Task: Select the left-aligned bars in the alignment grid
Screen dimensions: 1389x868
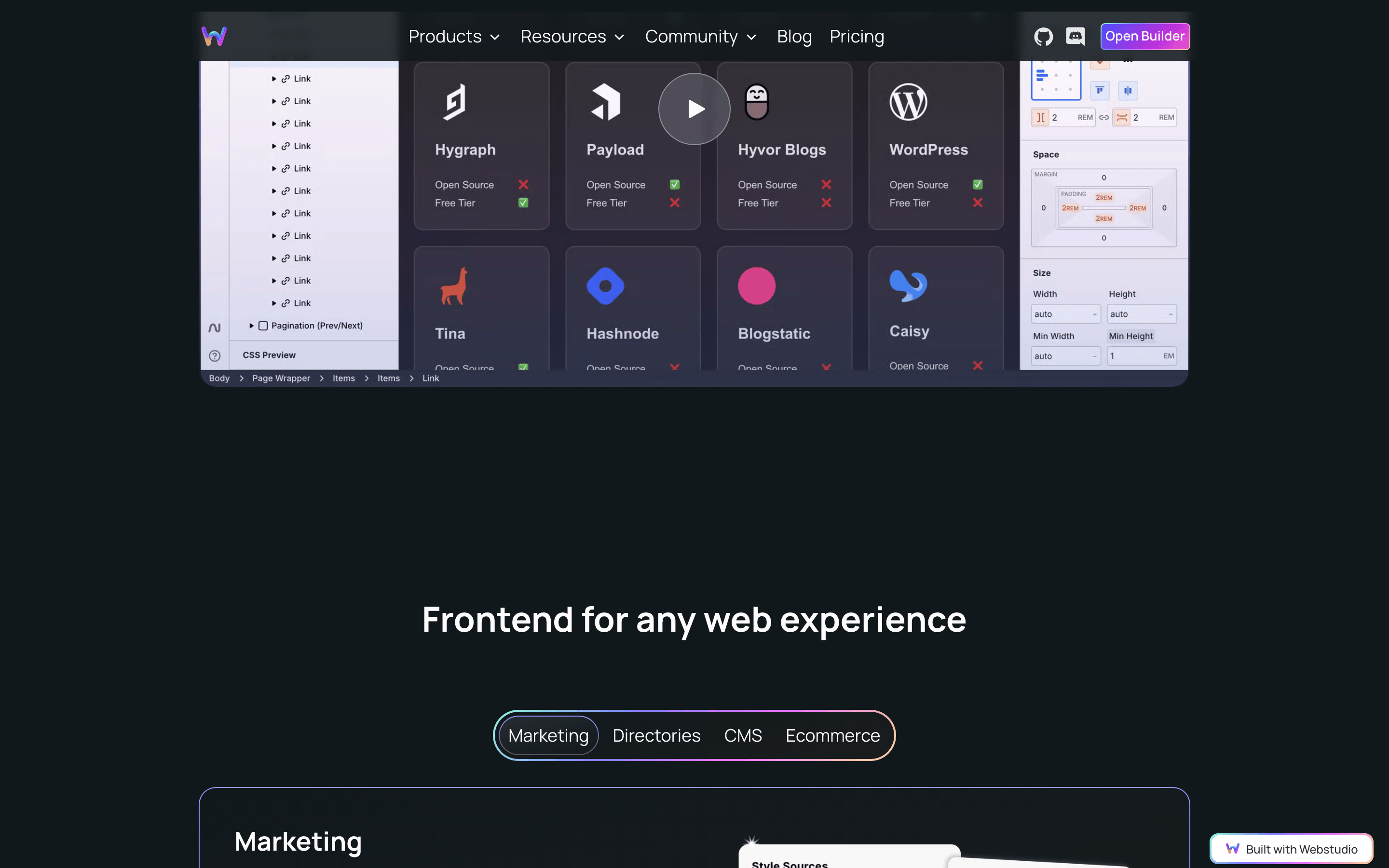Action: (x=1042, y=75)
